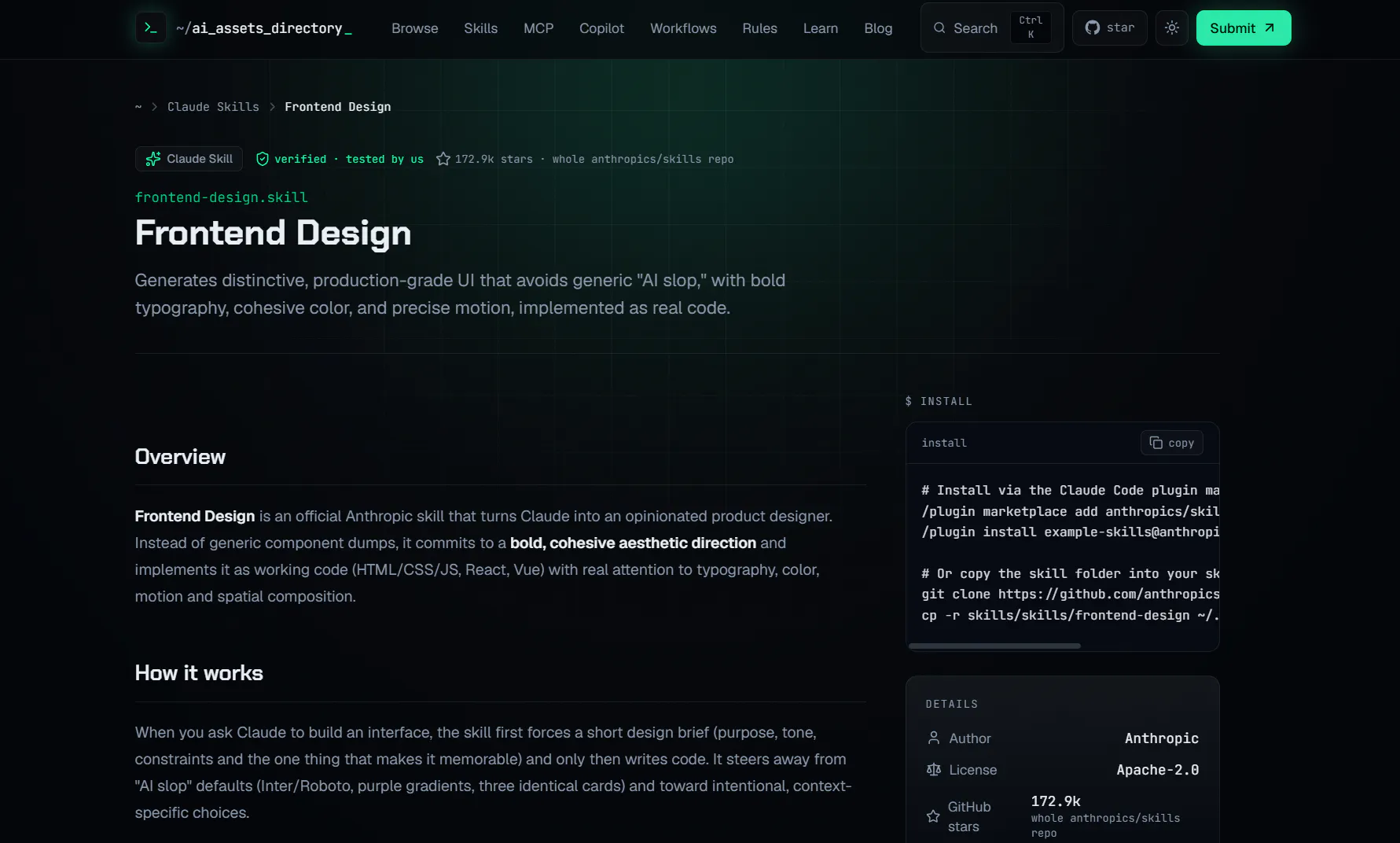Click the sparkle icon on Claude Skill badge
1400x843 pixels.
(153, 159)
